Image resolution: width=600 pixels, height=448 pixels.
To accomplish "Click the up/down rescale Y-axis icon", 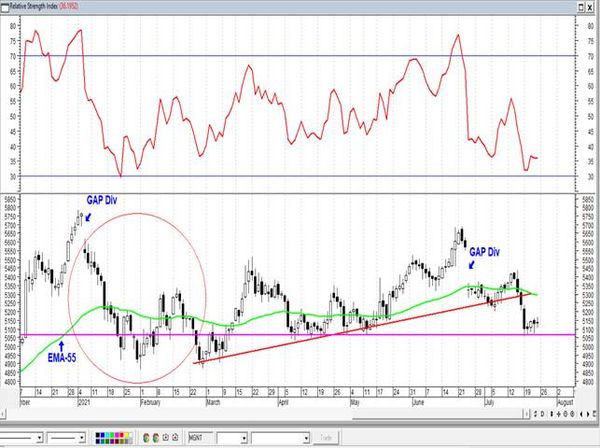I will click(x=535, y=414).
